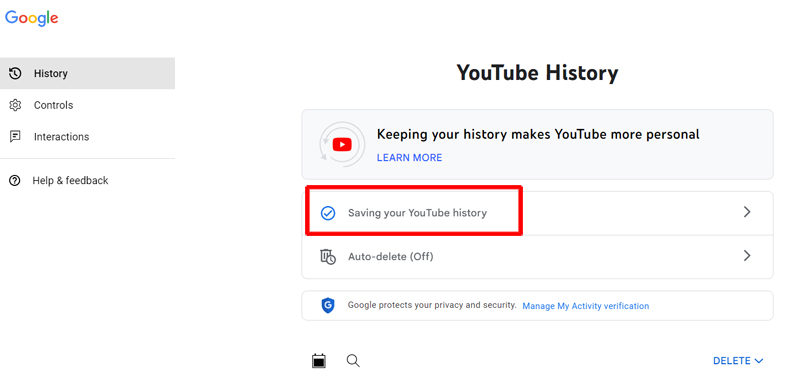Click the Help & feedback question mark icon
800x389 pixels.
point(15,181)
